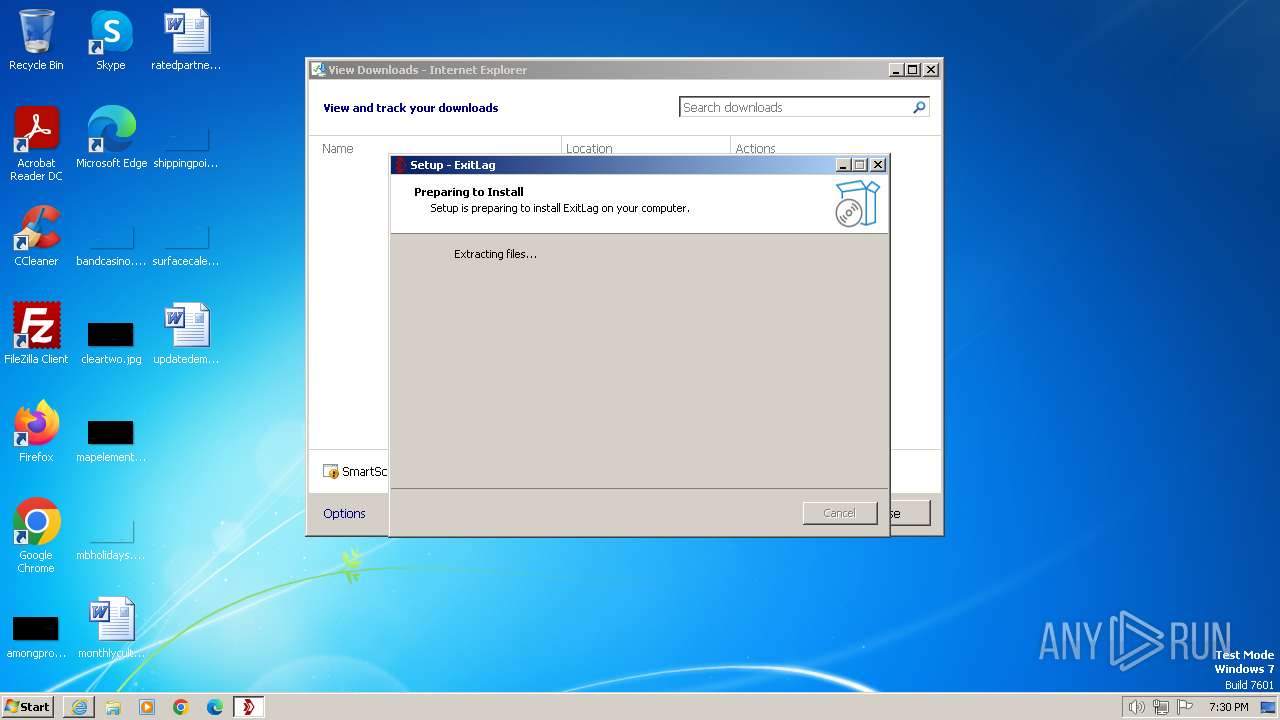This screenshot has height=720, width=1280.
Task: Sort downloads by Name column
Action: (338, 148)
